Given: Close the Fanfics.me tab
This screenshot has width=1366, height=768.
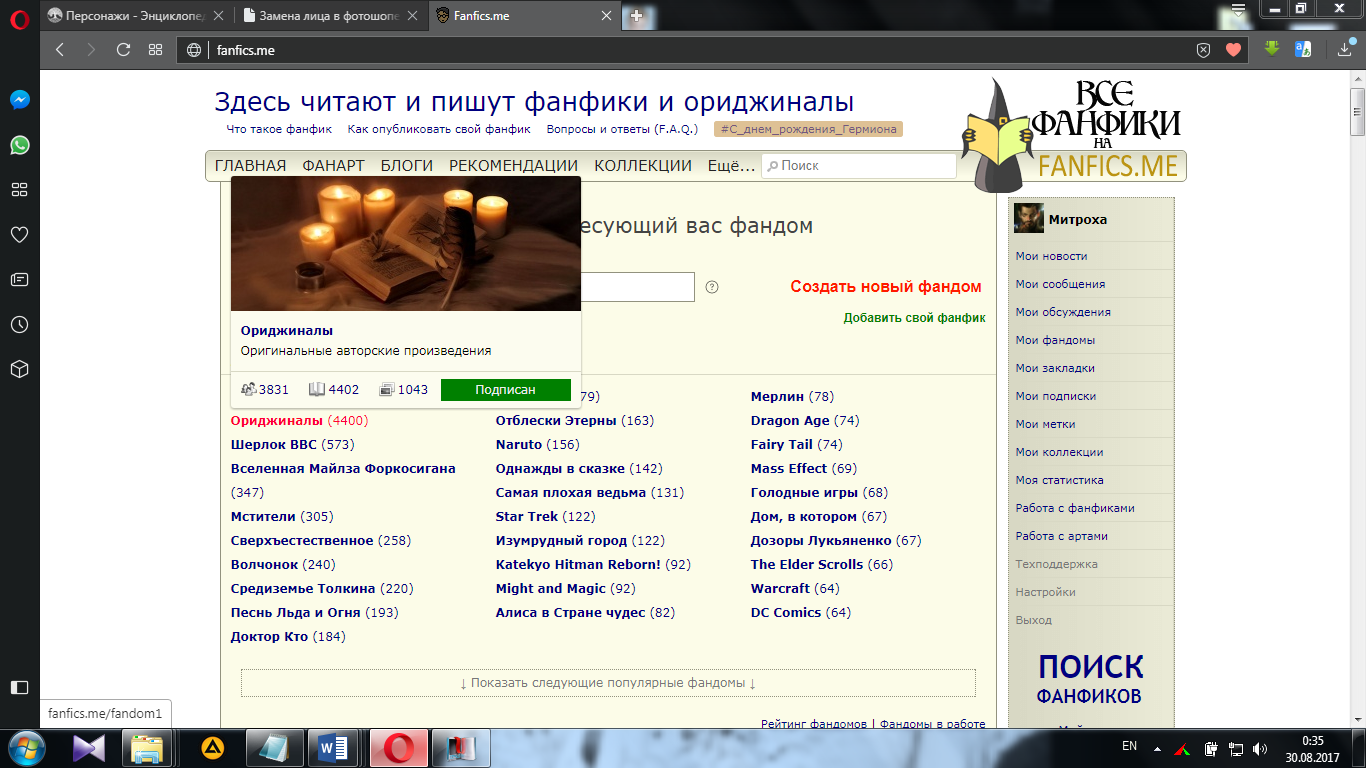Looking at the screenshot, I should coord(606,16).
